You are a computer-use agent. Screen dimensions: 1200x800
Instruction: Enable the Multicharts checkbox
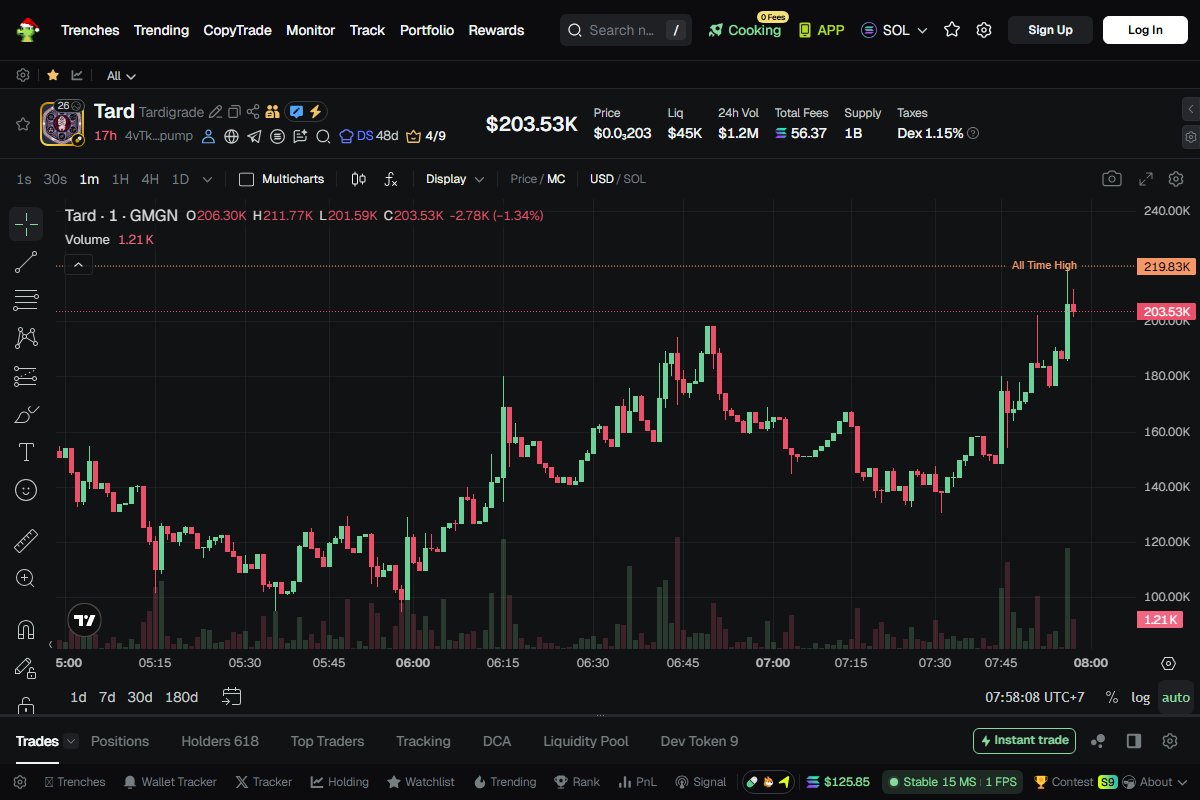coord(247,179)
